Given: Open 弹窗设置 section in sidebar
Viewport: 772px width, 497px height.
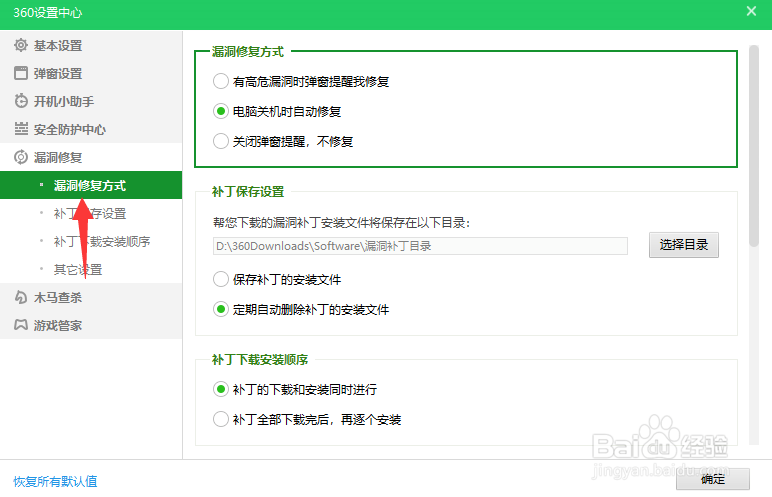Looking at the screenshot, I should (91, 73).
